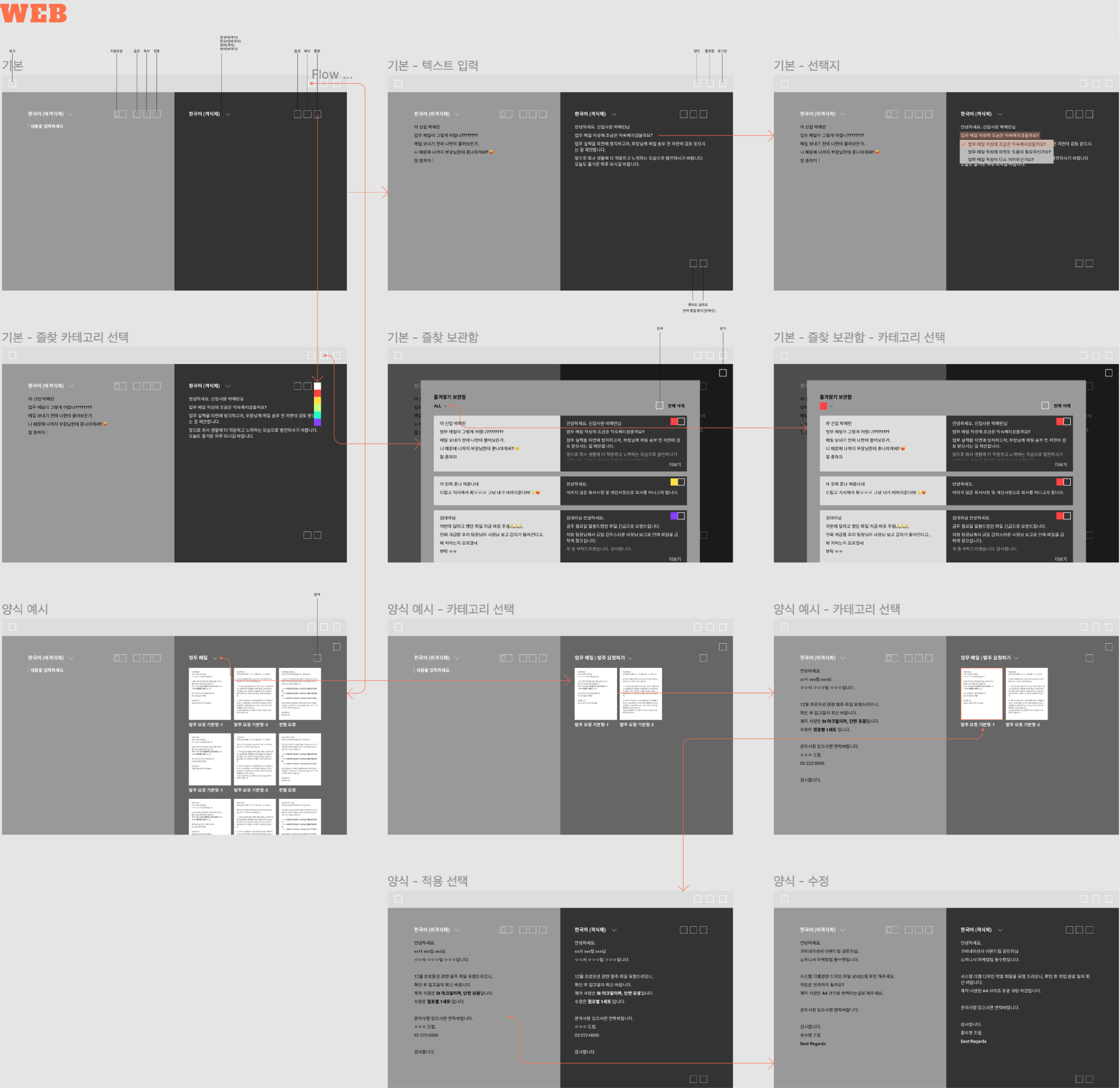Image resolution: width=1120 pixels, height=1088 pixels.
Task: Open the ALL category dropdown in 즐찾 보관함
Action: (x=445, y=406)
